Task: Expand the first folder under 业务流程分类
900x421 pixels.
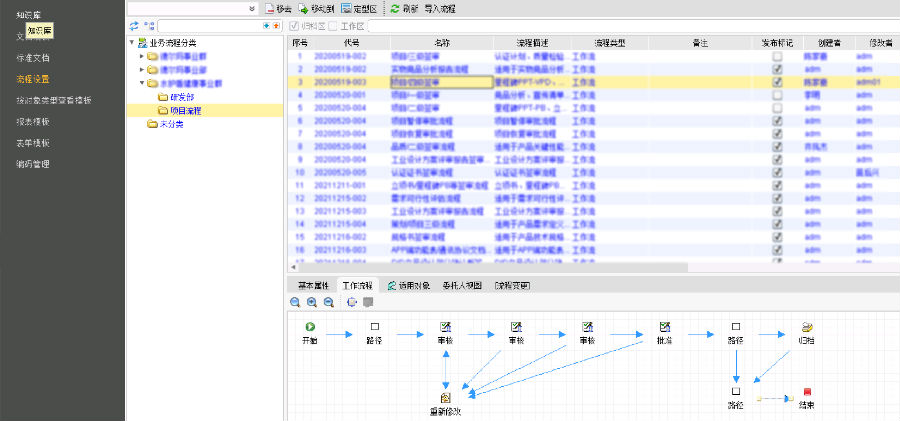Action: [142, 57]
